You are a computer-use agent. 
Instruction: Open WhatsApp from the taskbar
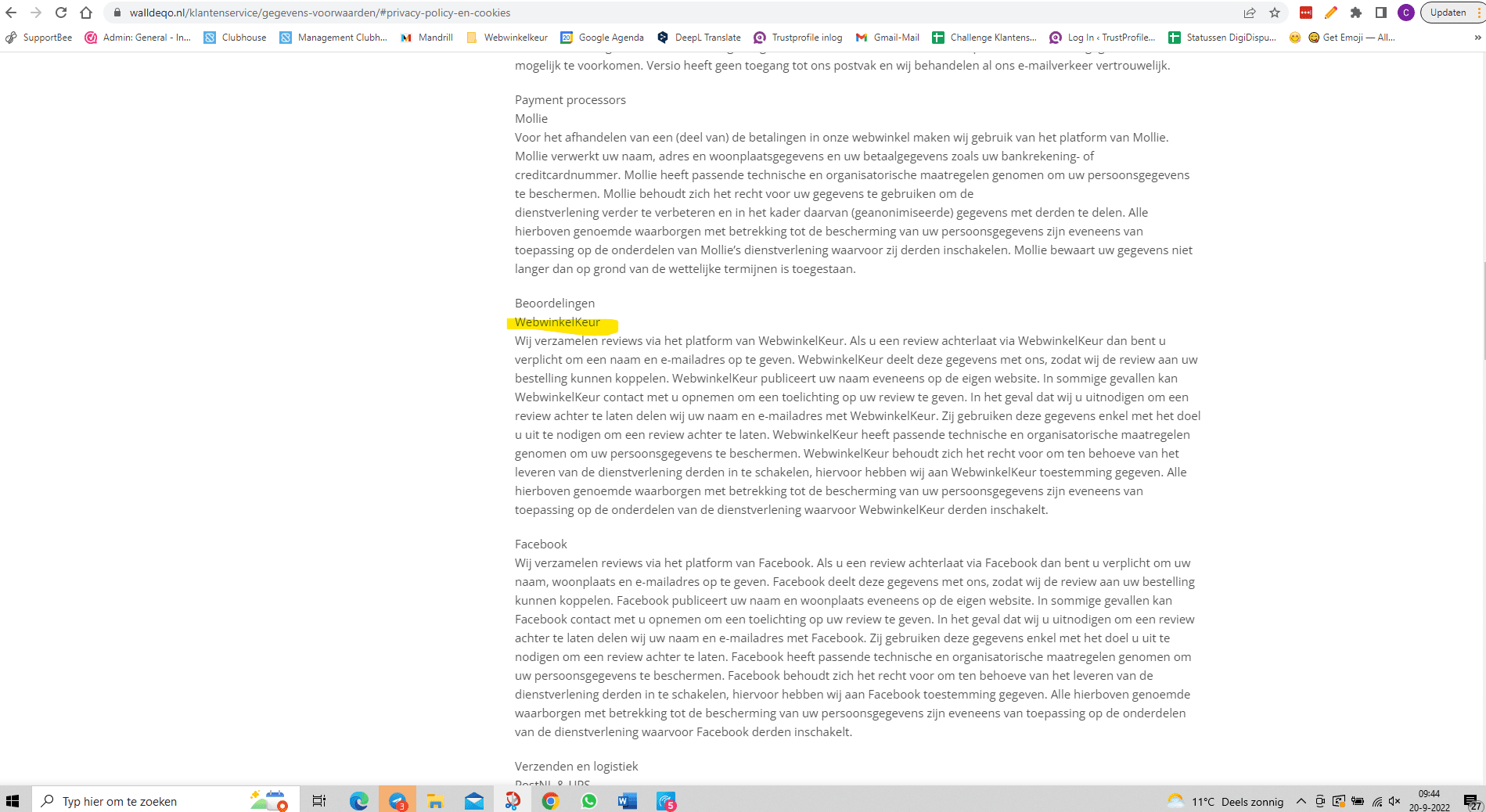click(588, 801)
